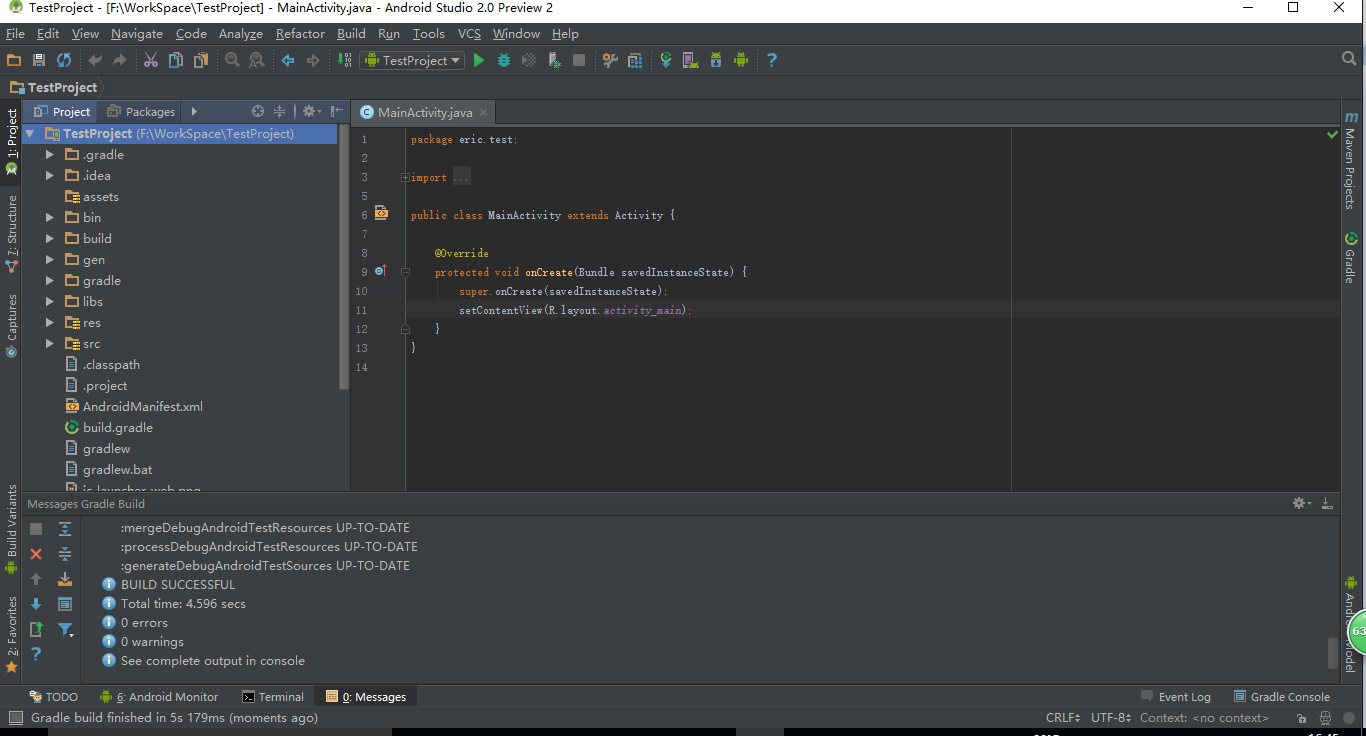Click the Find magnifier icon in toolbar
Viewport: 1366px width, 736px height.
click(x=232, y=60)
